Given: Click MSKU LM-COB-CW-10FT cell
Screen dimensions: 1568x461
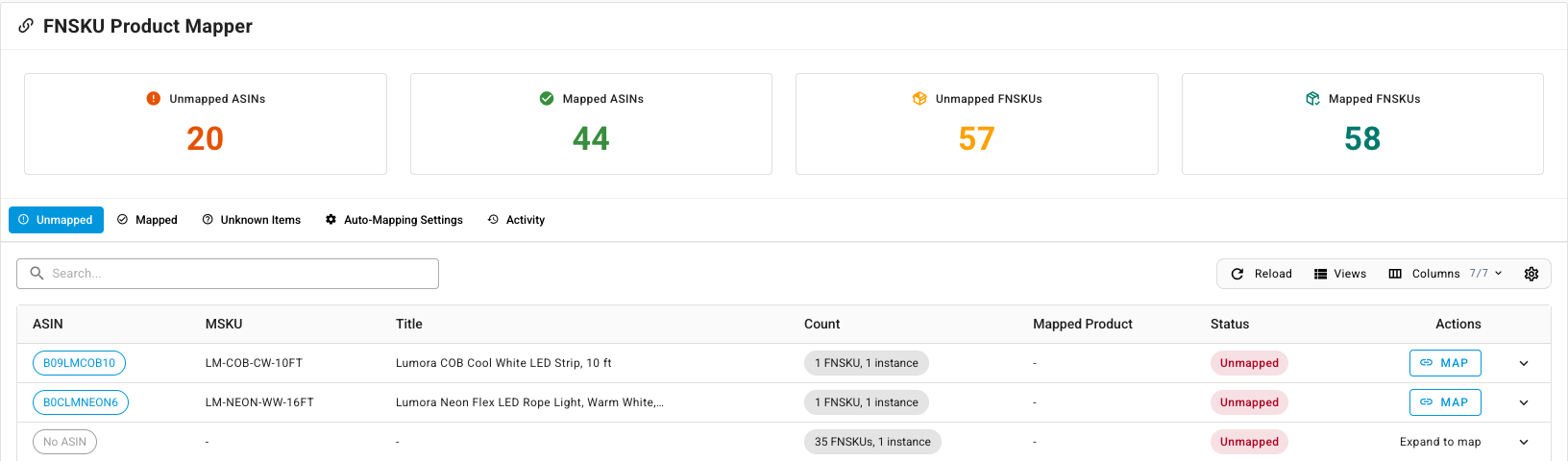Looking at the screenshot, I should [254, 363].
